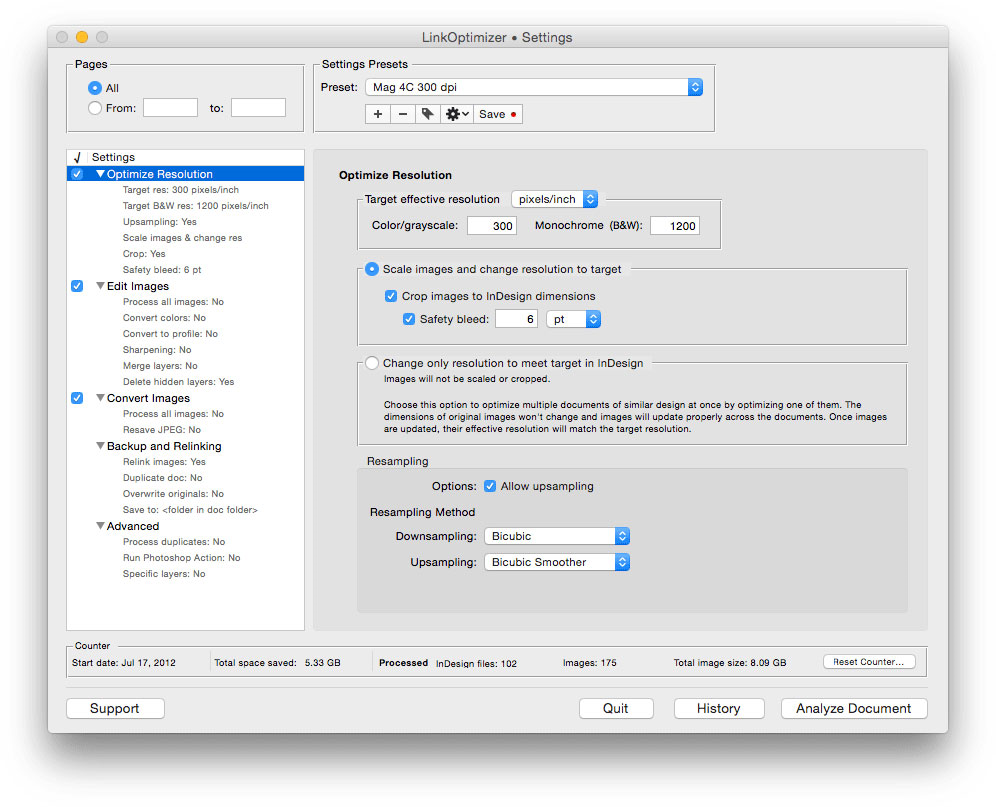Click the Safety bleed value field
This screenshot has height=807, width=996.
pos(516,319)
